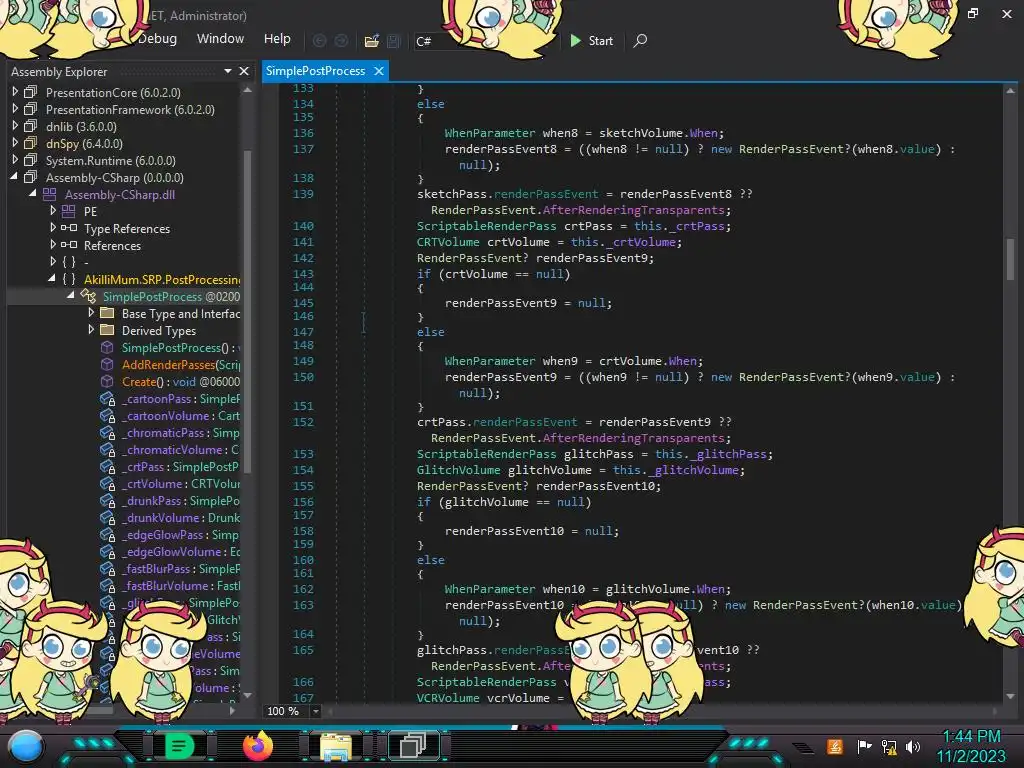Click the Assembly Explorer vertical scrollbar thumb
This screenshot has height=768, width=1024.
(x=248, y=312)
